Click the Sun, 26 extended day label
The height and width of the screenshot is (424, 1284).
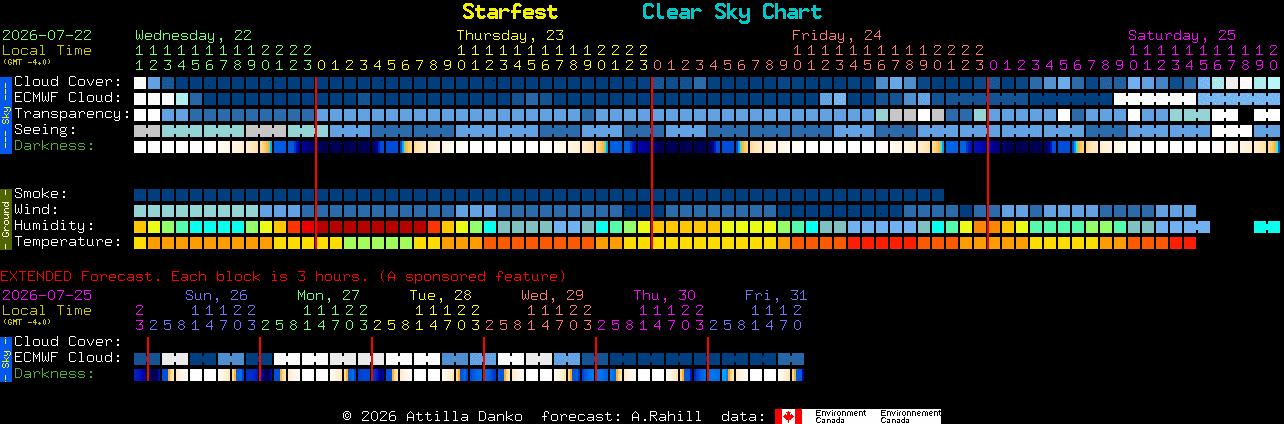216,295
